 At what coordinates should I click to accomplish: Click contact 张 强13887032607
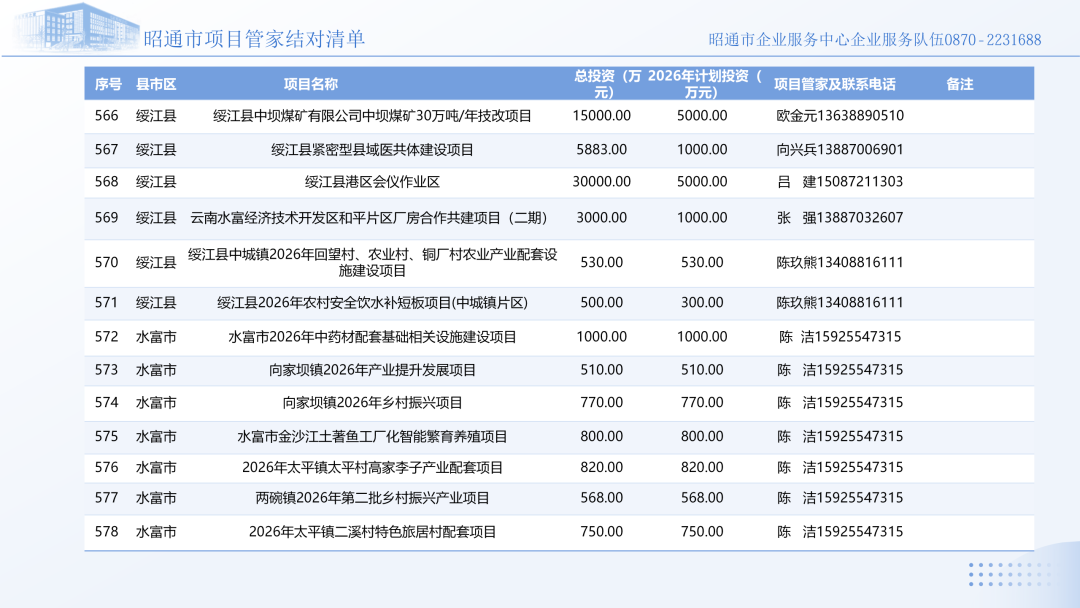pyautogui.click(x=840, y=218)
